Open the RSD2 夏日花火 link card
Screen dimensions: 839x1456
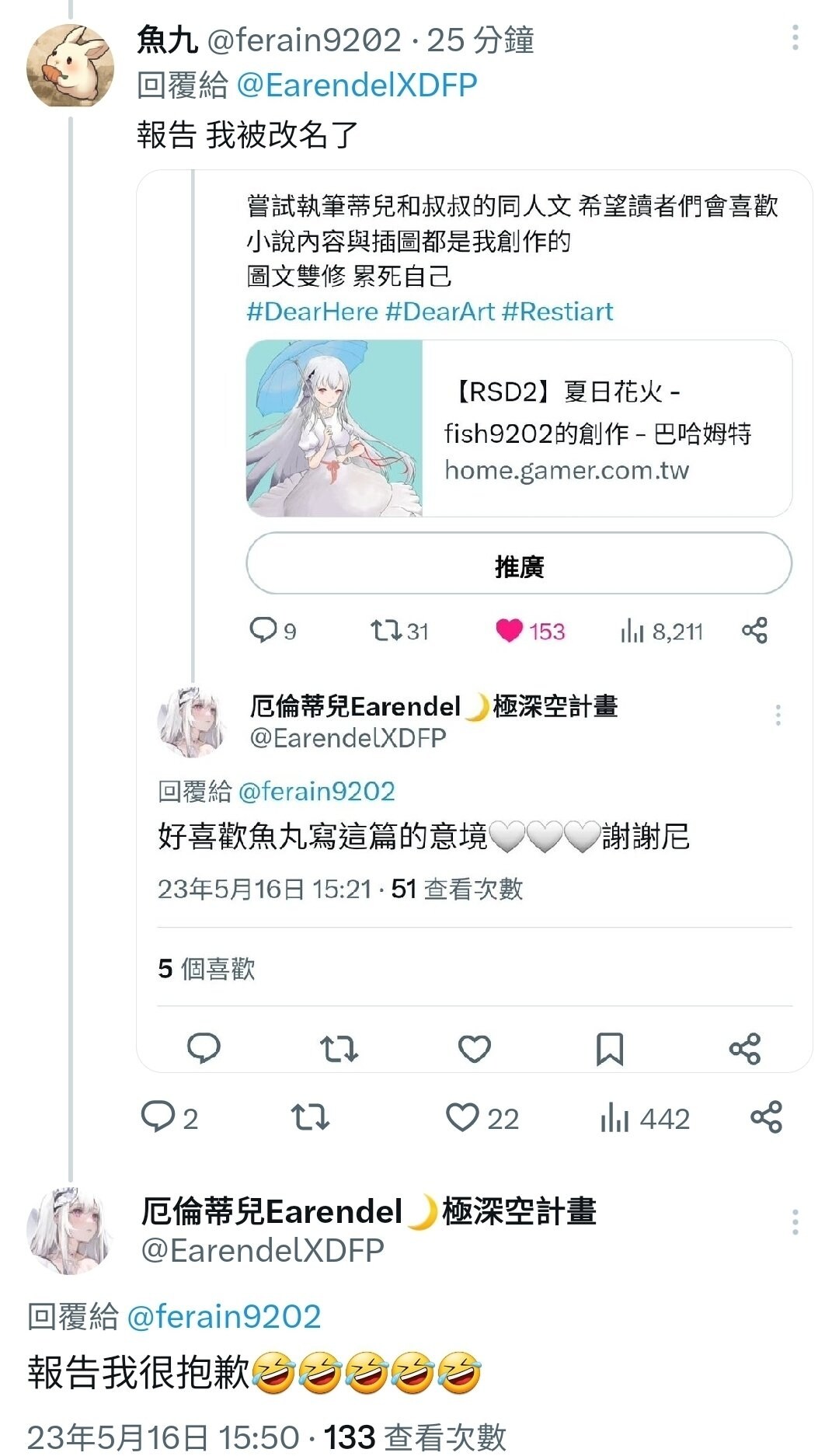pos(519,429)
